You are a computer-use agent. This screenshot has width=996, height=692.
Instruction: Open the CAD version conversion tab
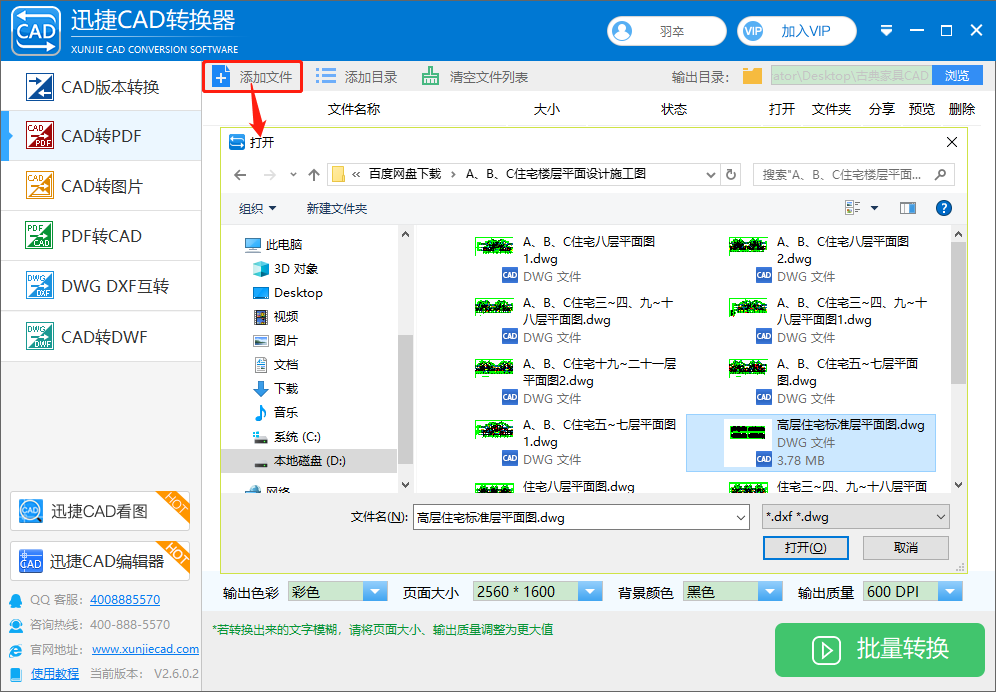pyautogui.click(x=102, y=87)
